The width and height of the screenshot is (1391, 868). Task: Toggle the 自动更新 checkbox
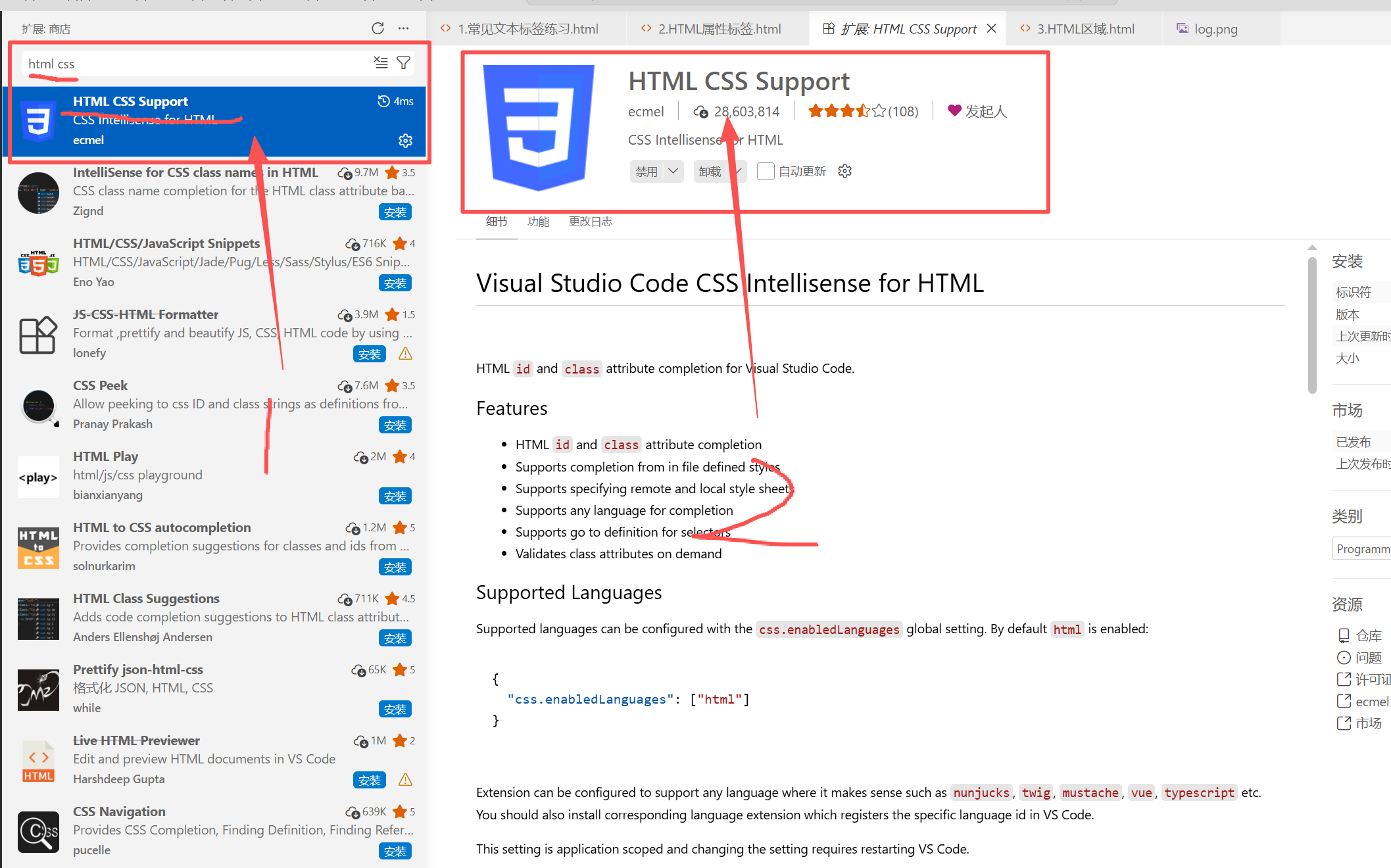click(x=765, y=172)
